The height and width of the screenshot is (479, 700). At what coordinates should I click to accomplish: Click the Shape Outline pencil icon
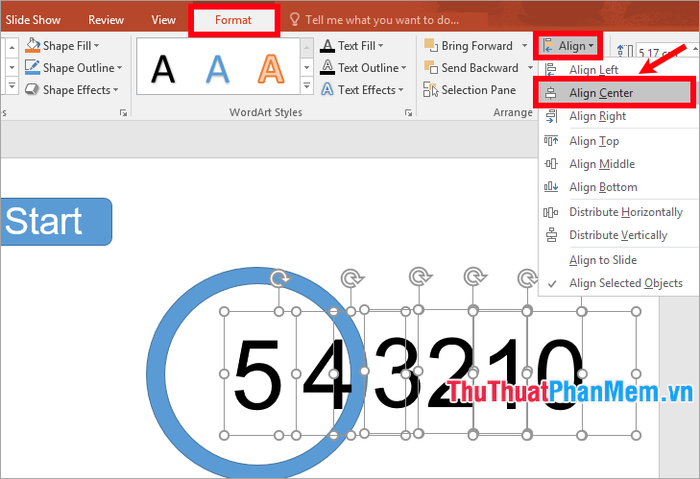[33, 67]
